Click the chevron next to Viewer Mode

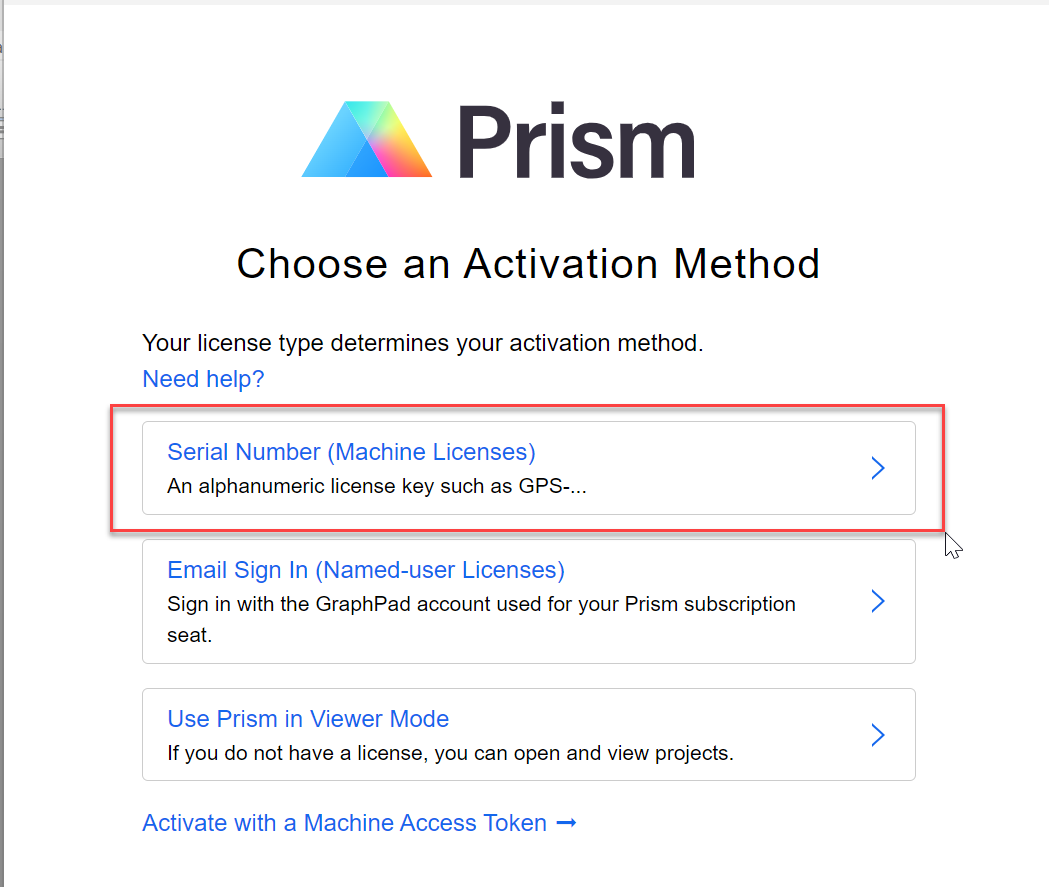pyautogui.click(x=878, y=734)
